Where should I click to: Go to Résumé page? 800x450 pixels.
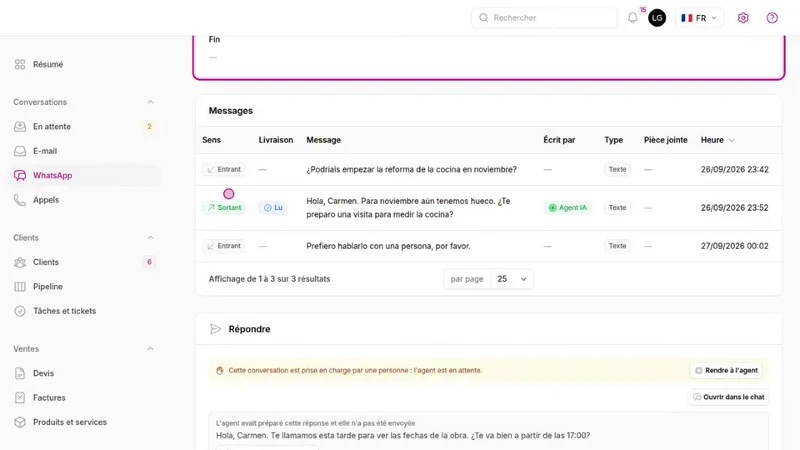click(48, 64)
